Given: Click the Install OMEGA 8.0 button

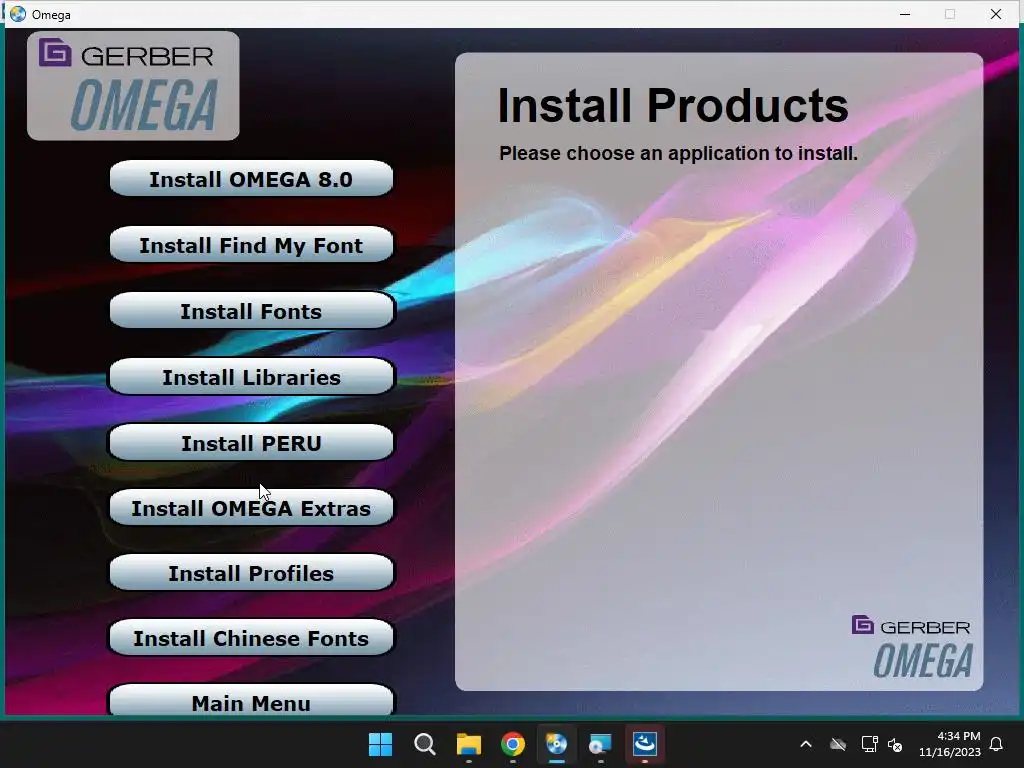Looking at the screenshot, I should click(251, 178).
